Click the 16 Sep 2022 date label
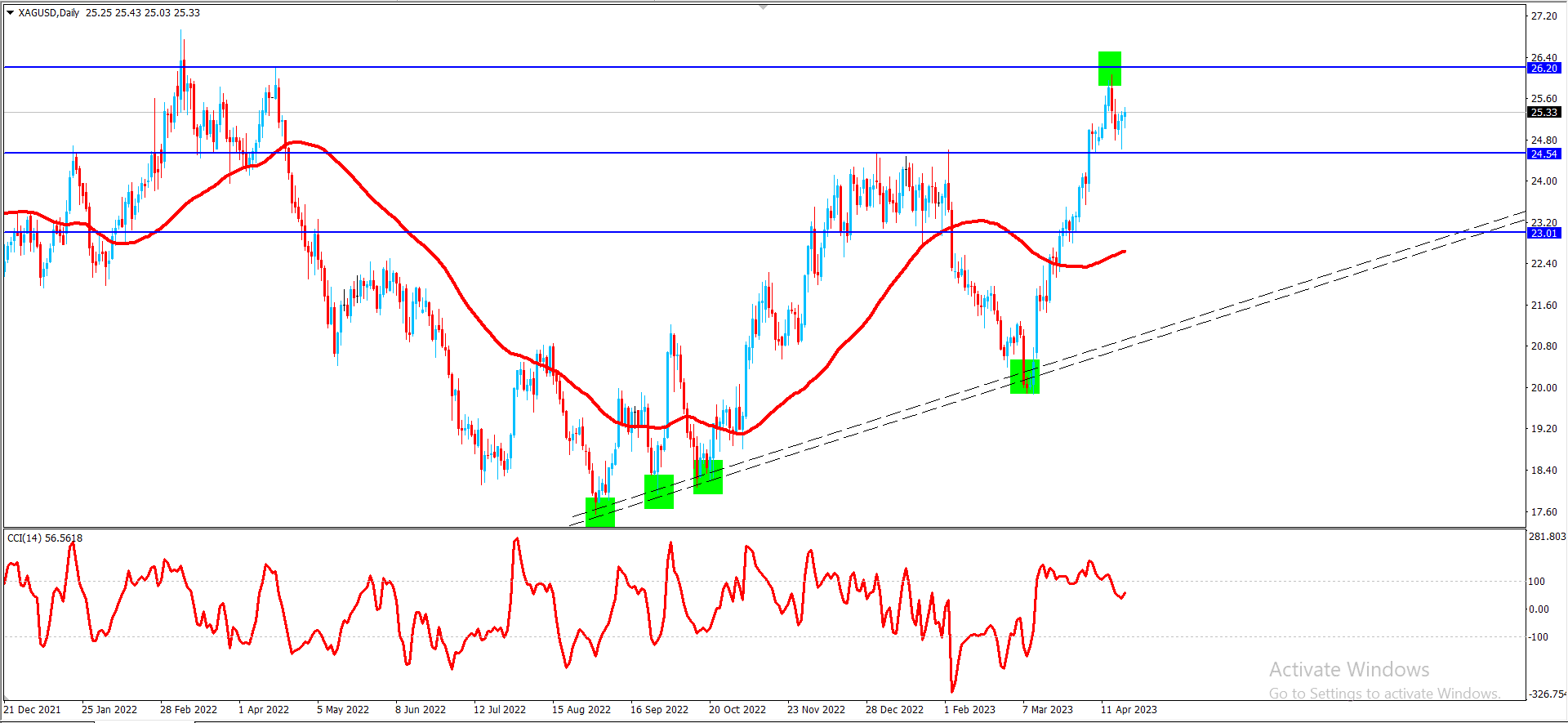The height and width of the screenshot is (723, 1568). pos(659,710)
